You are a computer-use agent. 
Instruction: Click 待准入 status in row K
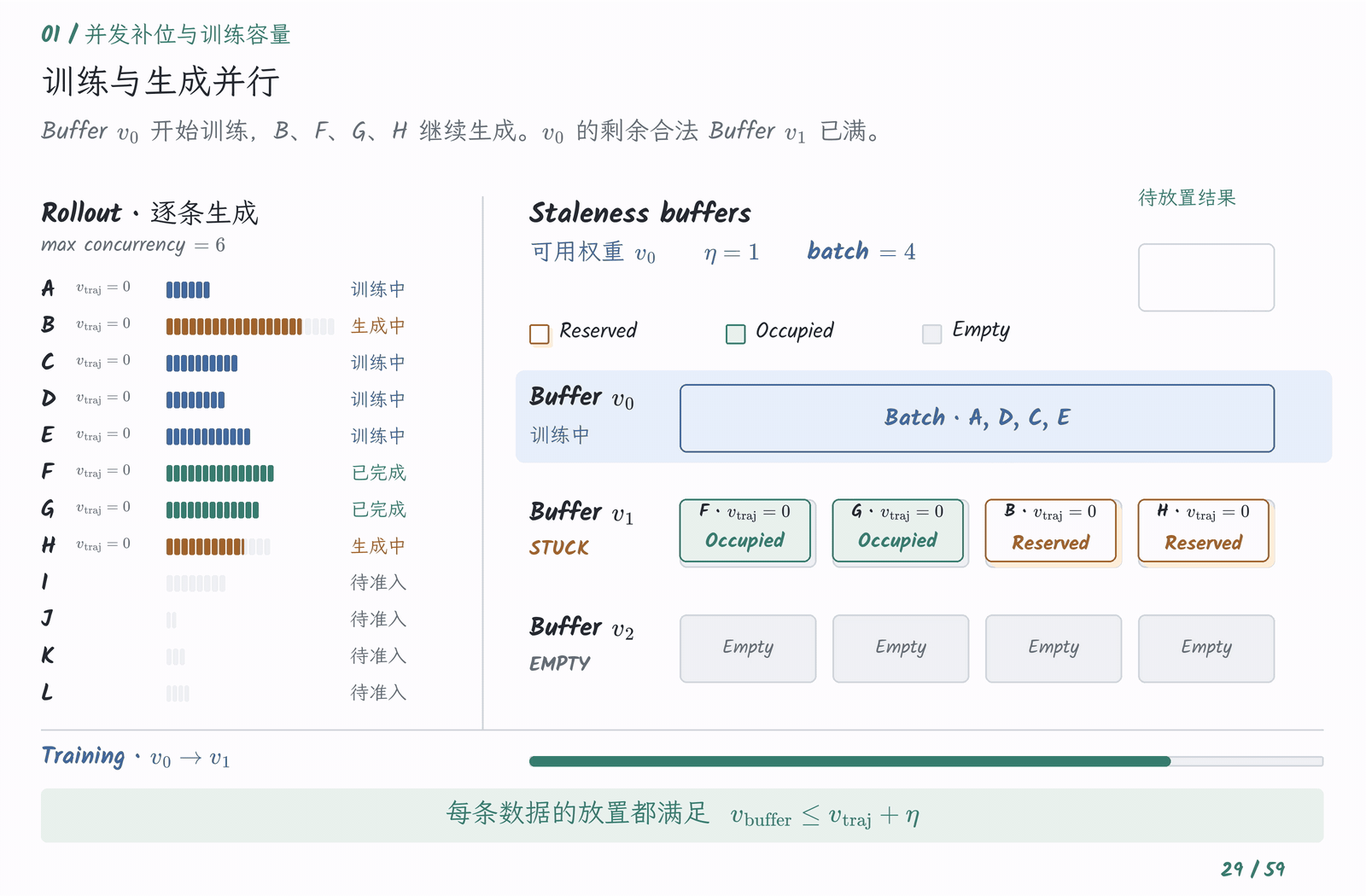coord(378,657)
